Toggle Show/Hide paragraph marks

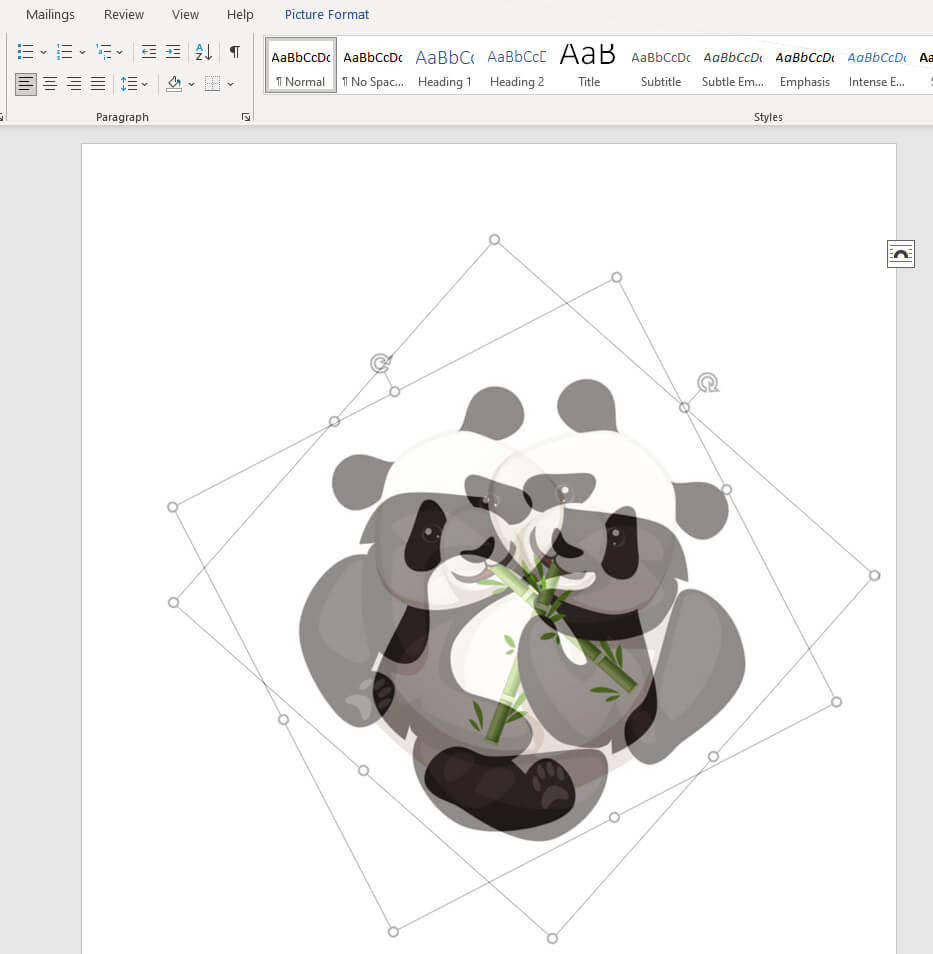234,52
